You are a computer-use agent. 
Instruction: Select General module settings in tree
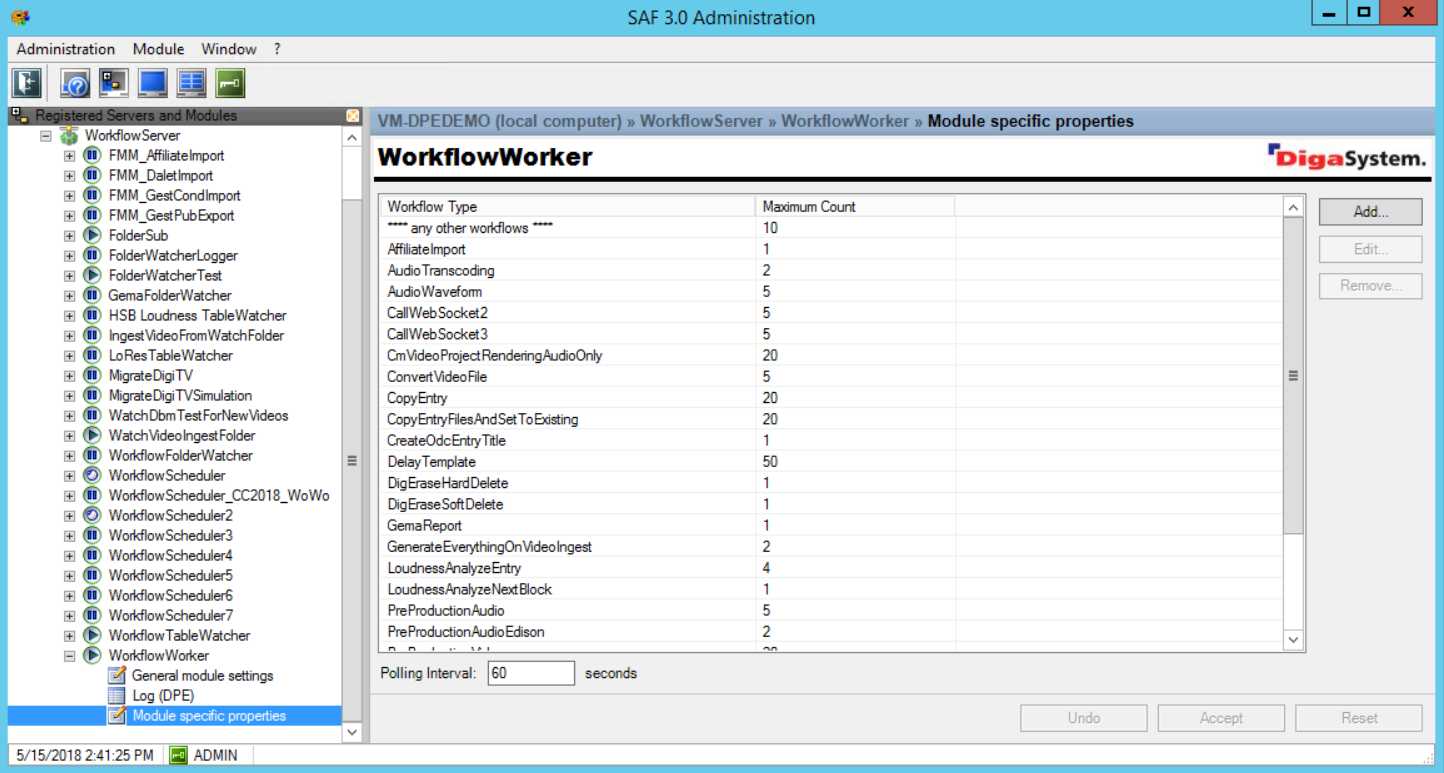coord(202,676)
